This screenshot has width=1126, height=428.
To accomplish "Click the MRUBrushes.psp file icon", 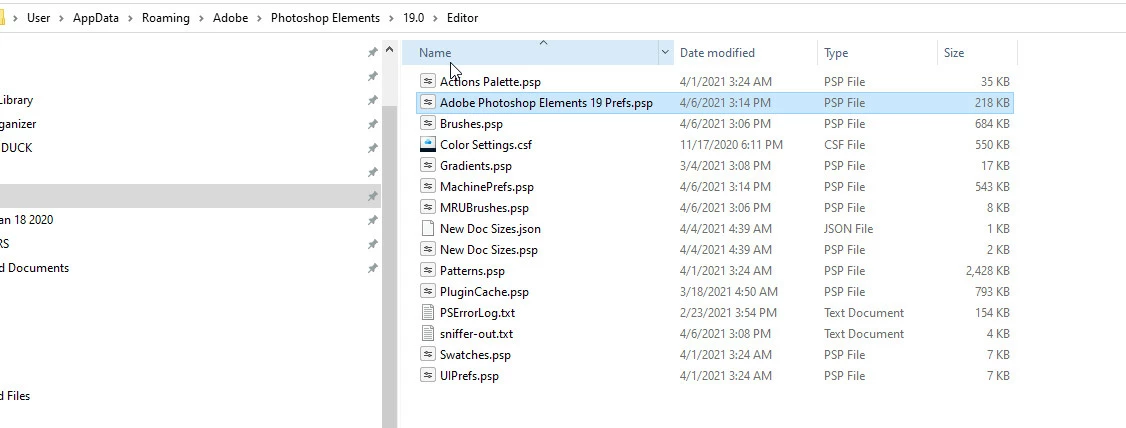I will point(428,207).
